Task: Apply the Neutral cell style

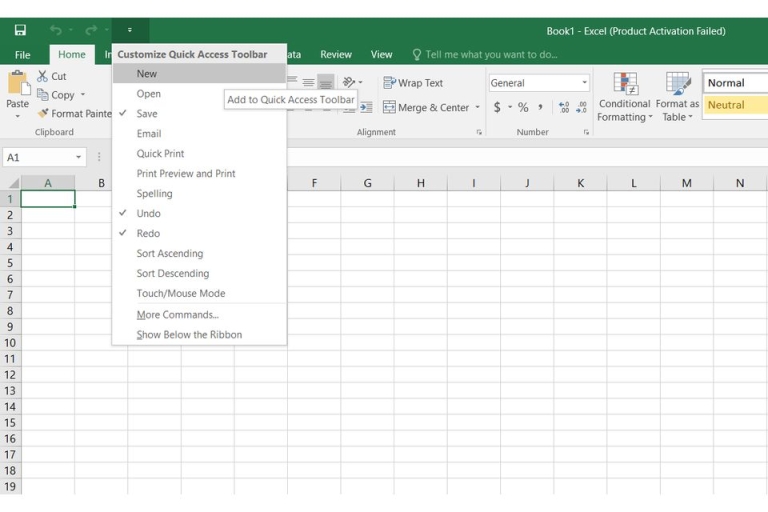Action: pos(735,105)
